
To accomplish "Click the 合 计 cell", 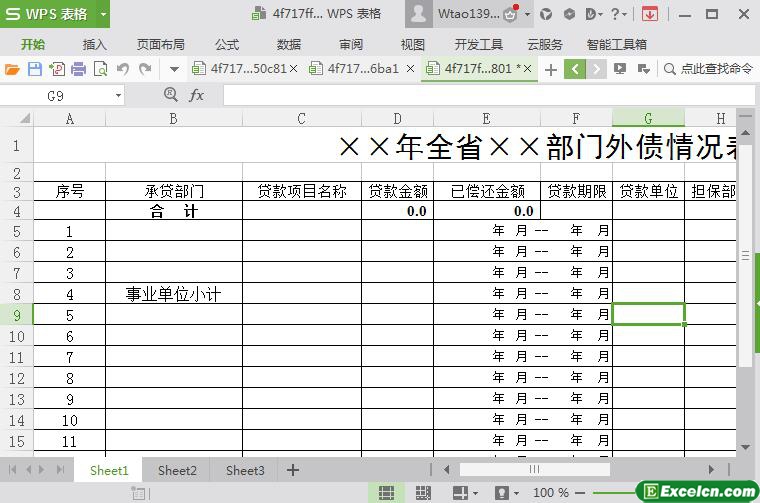I will [x=174, y=211].
